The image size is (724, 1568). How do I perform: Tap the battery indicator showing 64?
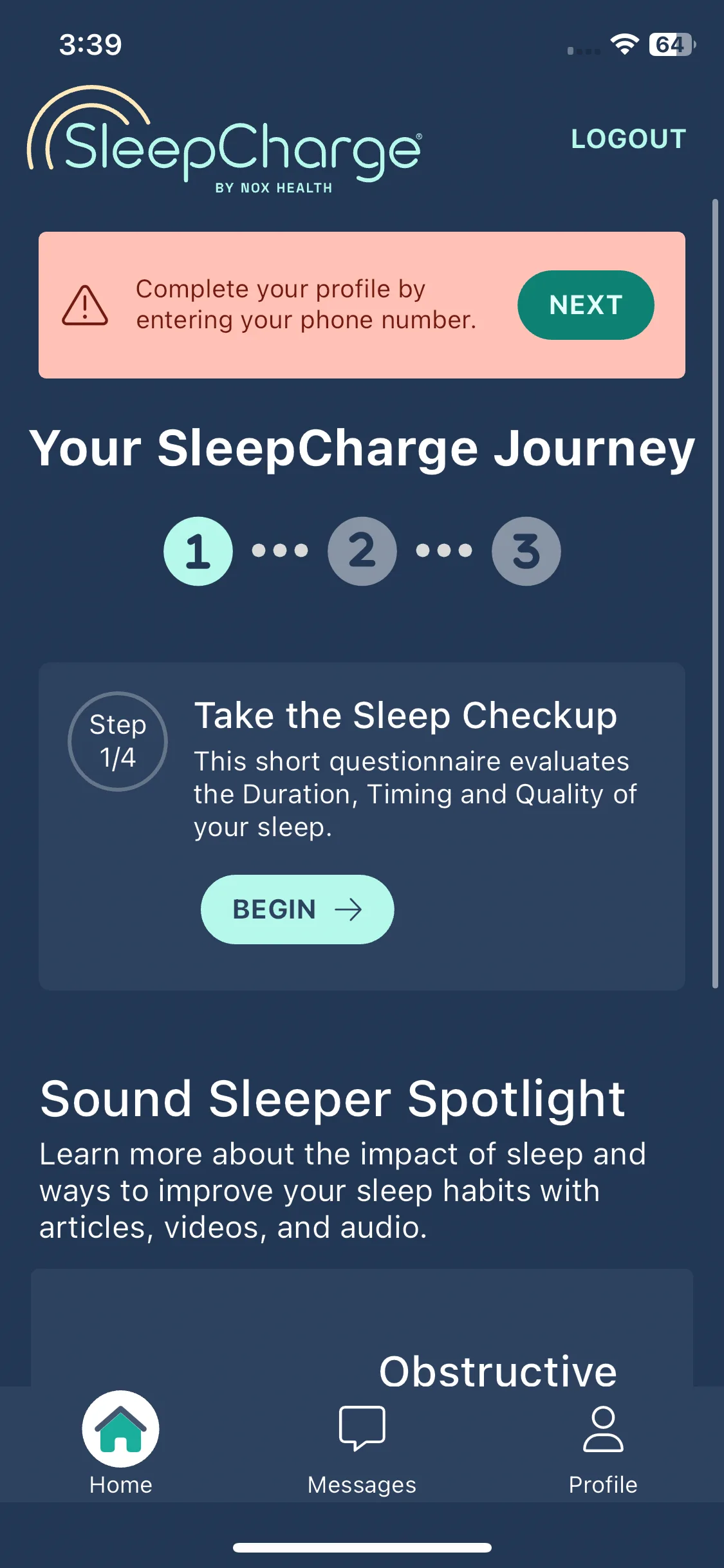click(x=672, y=44)
